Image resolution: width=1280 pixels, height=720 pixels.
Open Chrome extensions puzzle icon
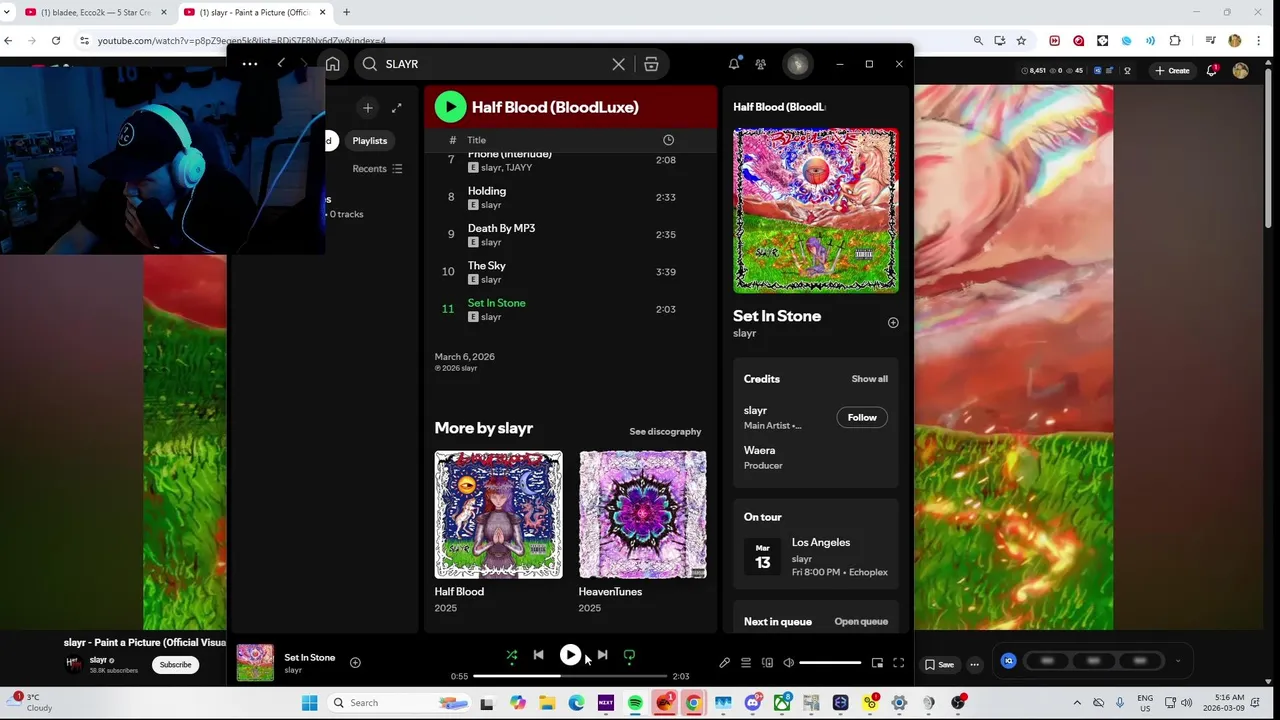pyautogui.click(x=1175, y=41)
